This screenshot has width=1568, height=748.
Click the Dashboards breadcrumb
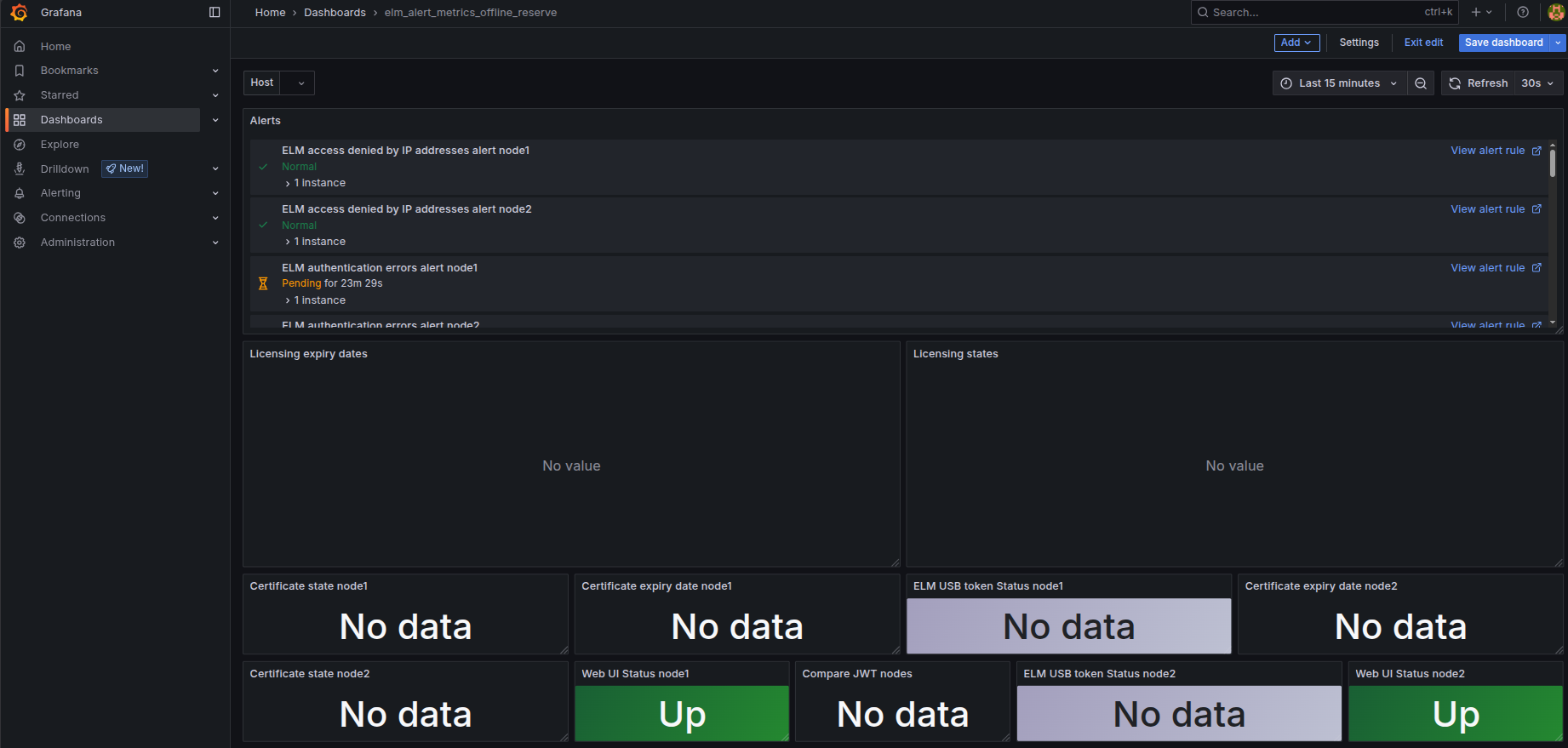[x=335, y=13]
